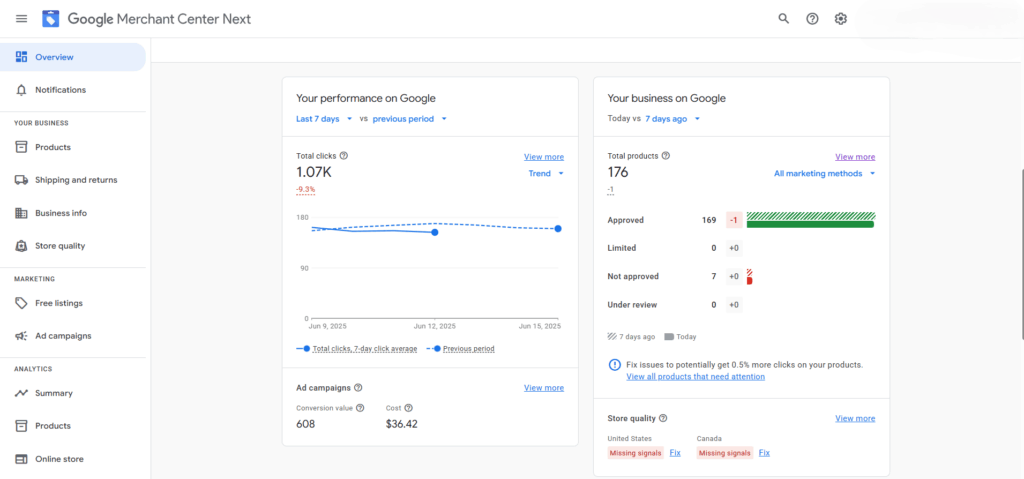Image resolution: width=1024 pixels, height=479 pixels.
Task: Click the help icon beside Store quality heading
Action: 663,418
